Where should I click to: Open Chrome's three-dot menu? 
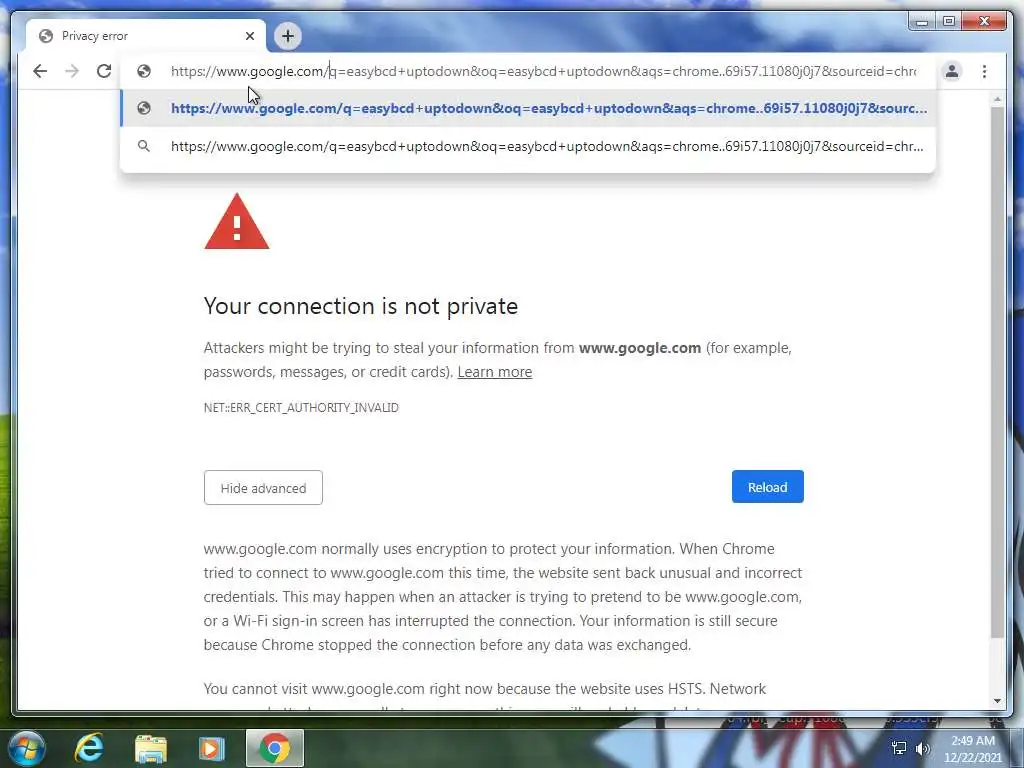coord(984,71)
